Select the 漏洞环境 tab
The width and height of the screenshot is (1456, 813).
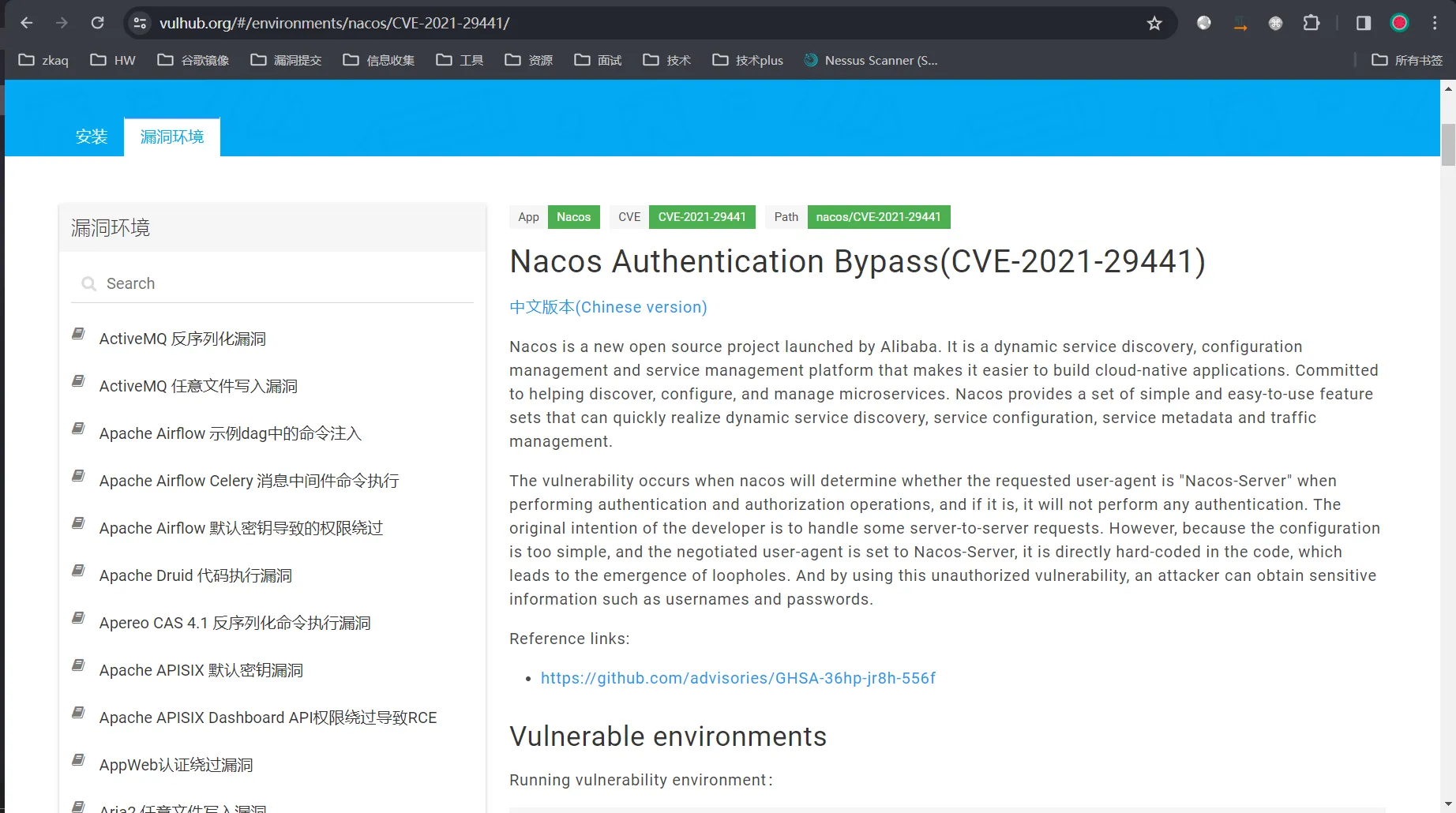click(171, 136)
